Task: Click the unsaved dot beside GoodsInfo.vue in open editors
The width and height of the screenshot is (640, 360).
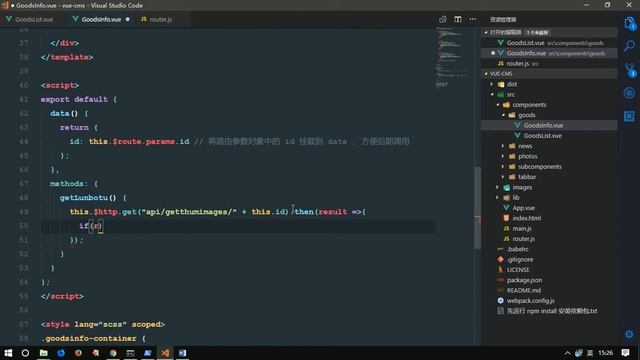Action: point(493,53)
